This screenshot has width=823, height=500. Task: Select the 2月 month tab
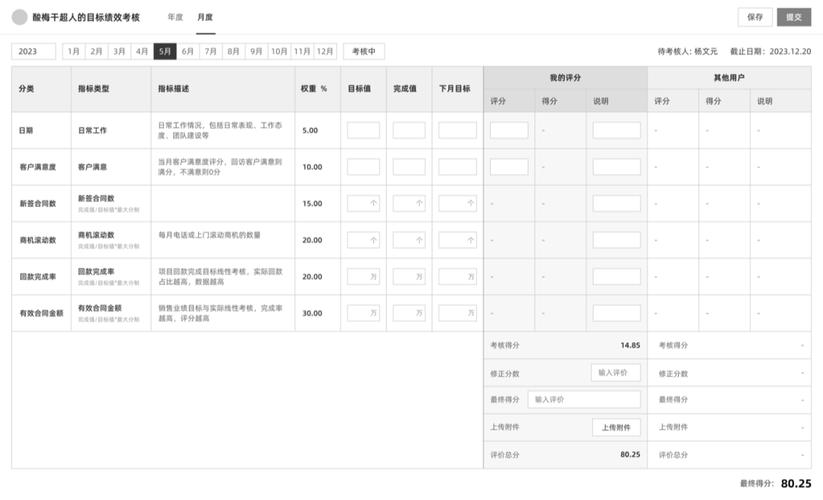click(x=96, y=51)
